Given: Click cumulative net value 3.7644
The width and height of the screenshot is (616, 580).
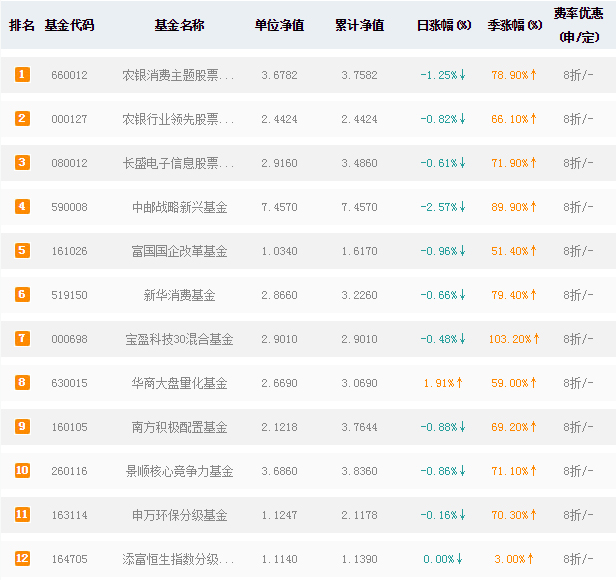Looking at the screenshot, I should (359, 427).
